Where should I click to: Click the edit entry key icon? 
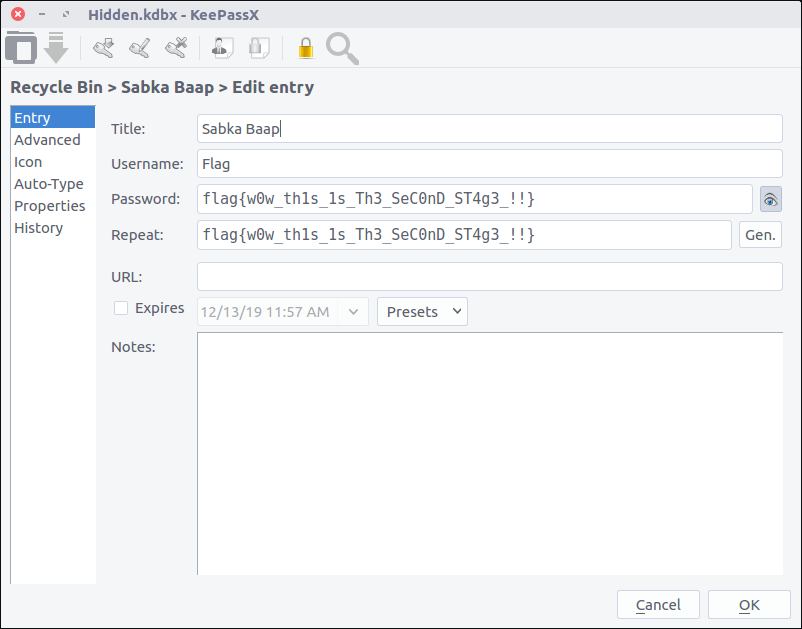140,47
